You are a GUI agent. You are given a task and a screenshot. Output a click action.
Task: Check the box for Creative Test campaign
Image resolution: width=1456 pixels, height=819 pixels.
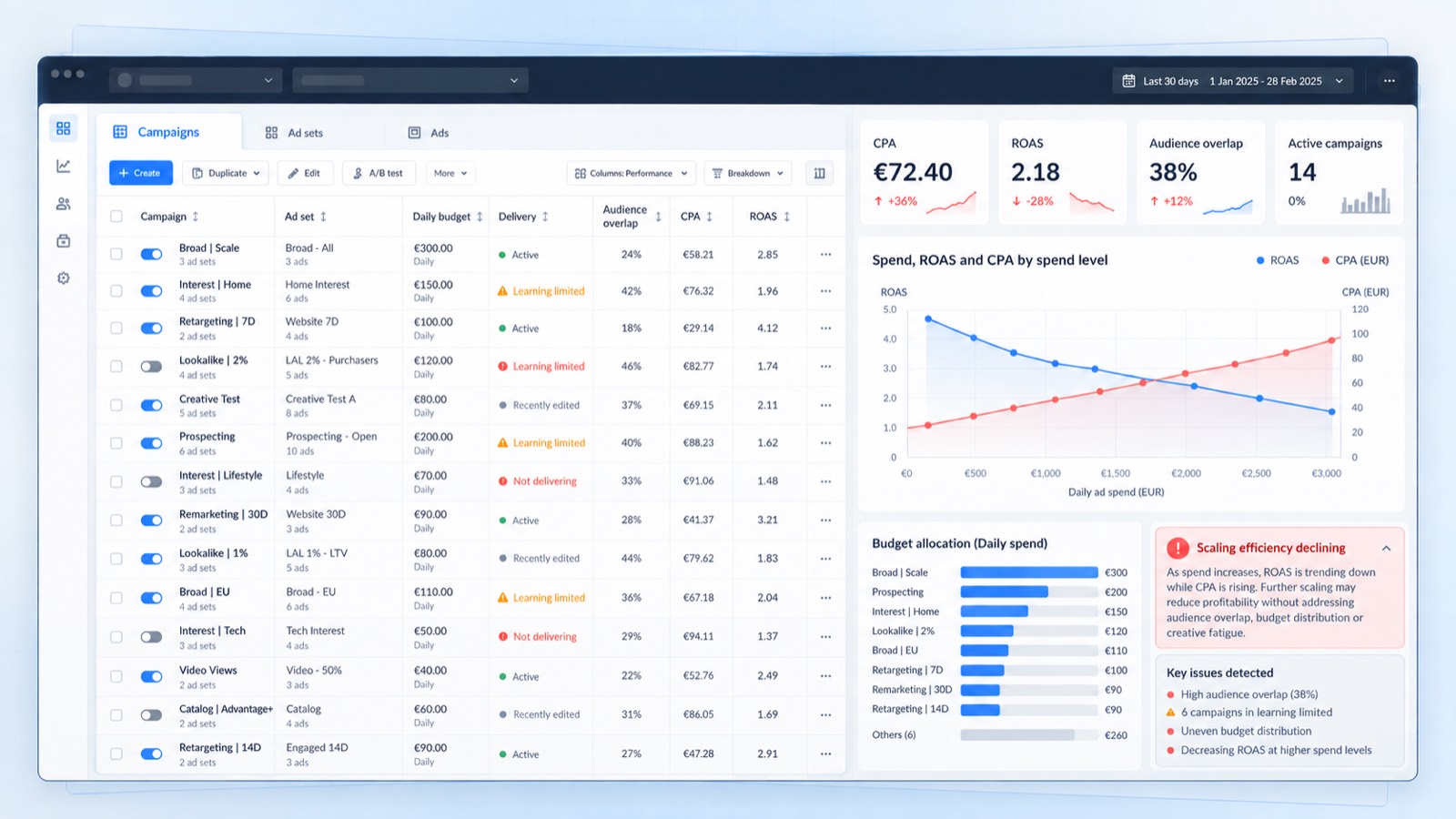(x=116, y=405)
